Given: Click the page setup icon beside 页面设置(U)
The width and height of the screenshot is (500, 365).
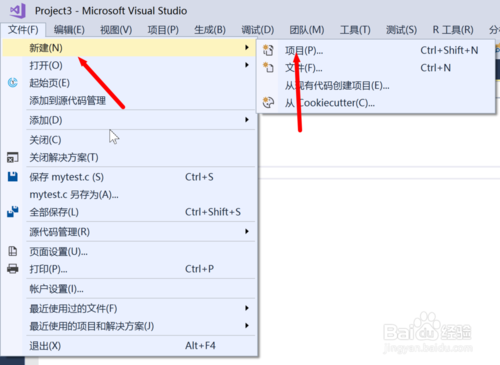Looking at the screenshot, I should 13,251.
